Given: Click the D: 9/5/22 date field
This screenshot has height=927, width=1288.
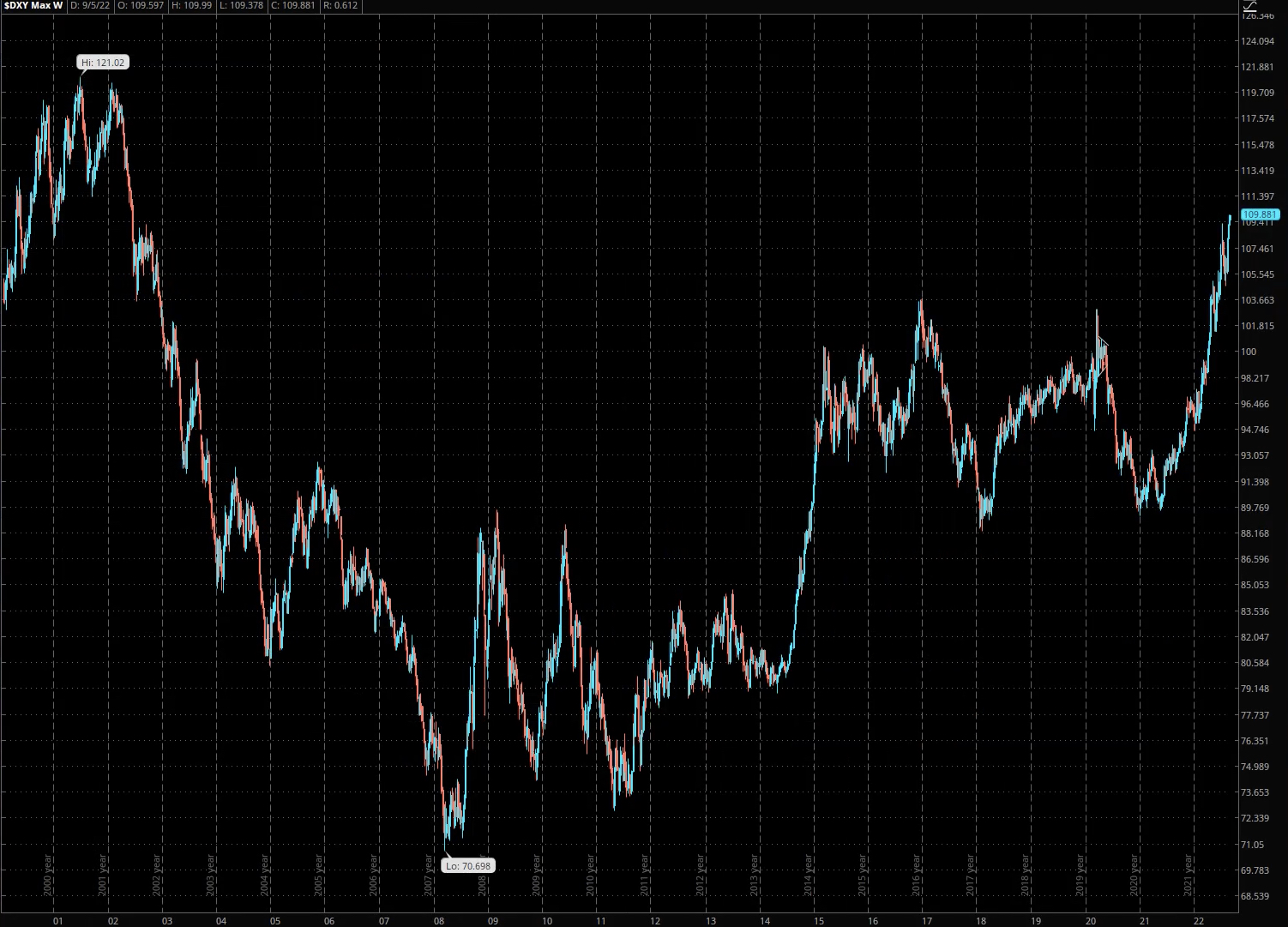Looking at the screenshot, I should point(90,6).
